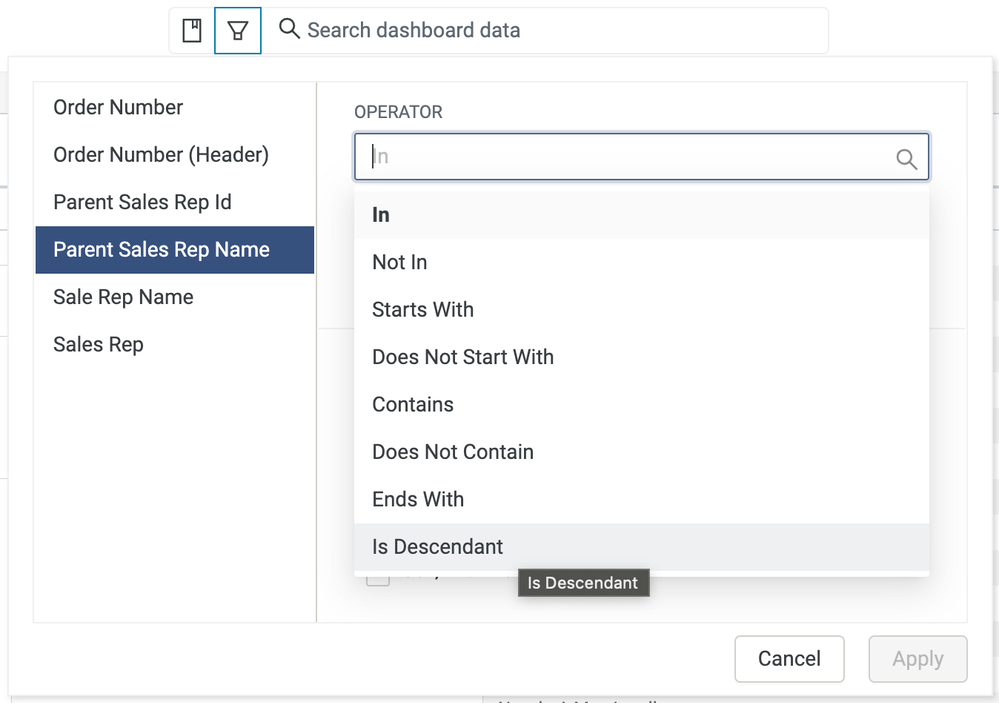Image resolution: width=999 pixels, height=703 pixels.
Task: Click into the Operator combo box
Action: tap(630, 157)
